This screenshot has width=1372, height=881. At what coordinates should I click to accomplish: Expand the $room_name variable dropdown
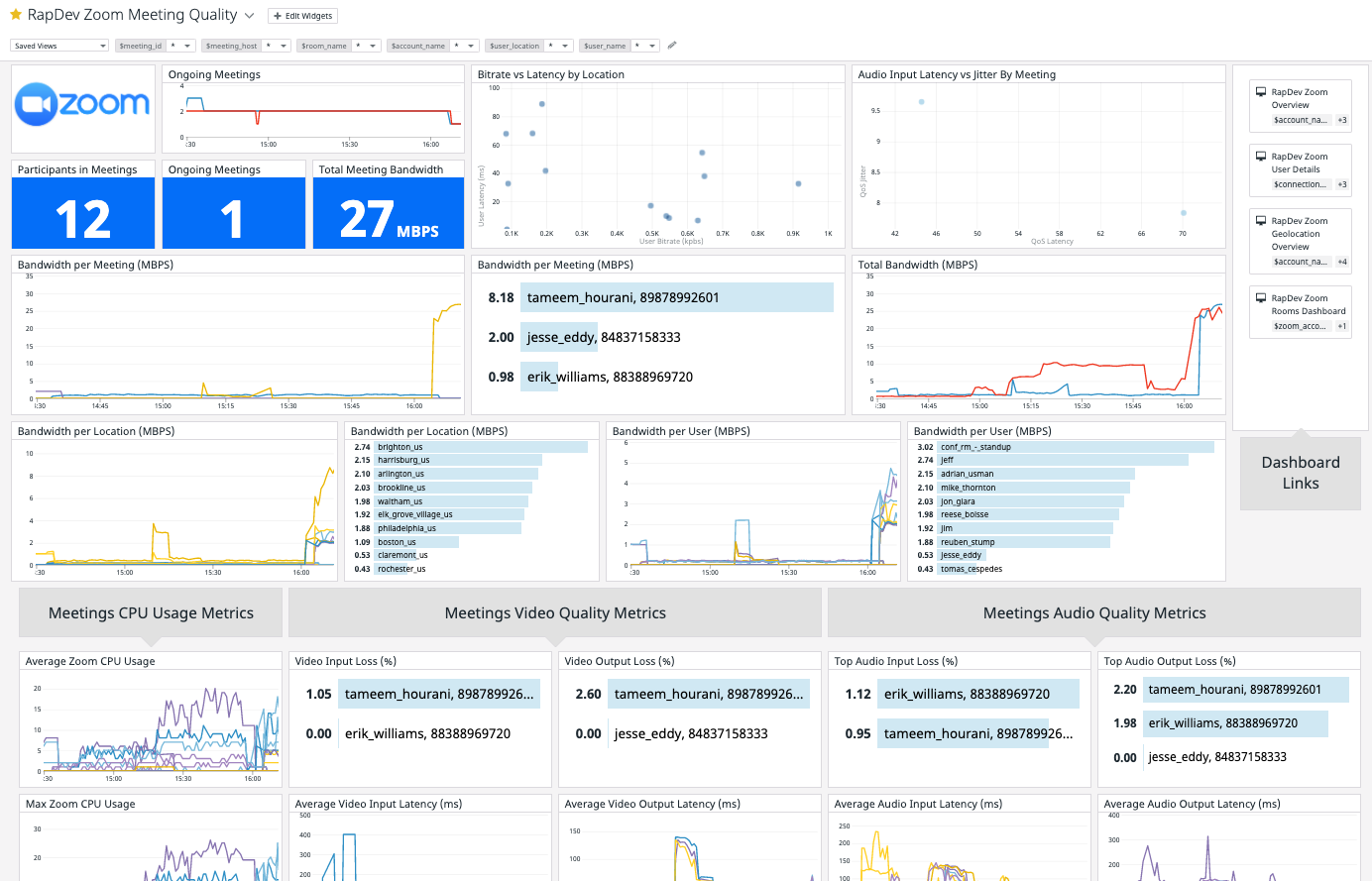[x=366, y=46]
